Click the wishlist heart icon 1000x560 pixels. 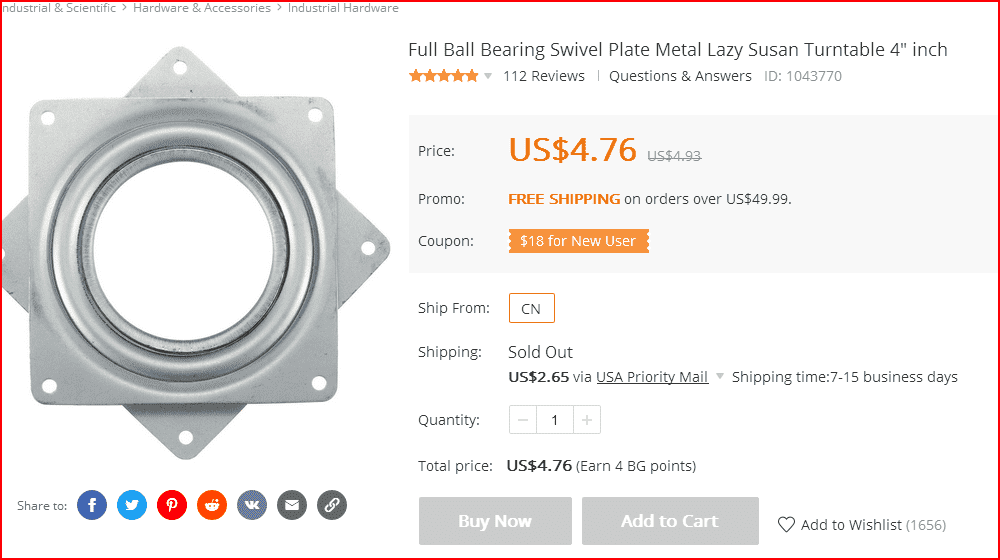tap(787, 524)
